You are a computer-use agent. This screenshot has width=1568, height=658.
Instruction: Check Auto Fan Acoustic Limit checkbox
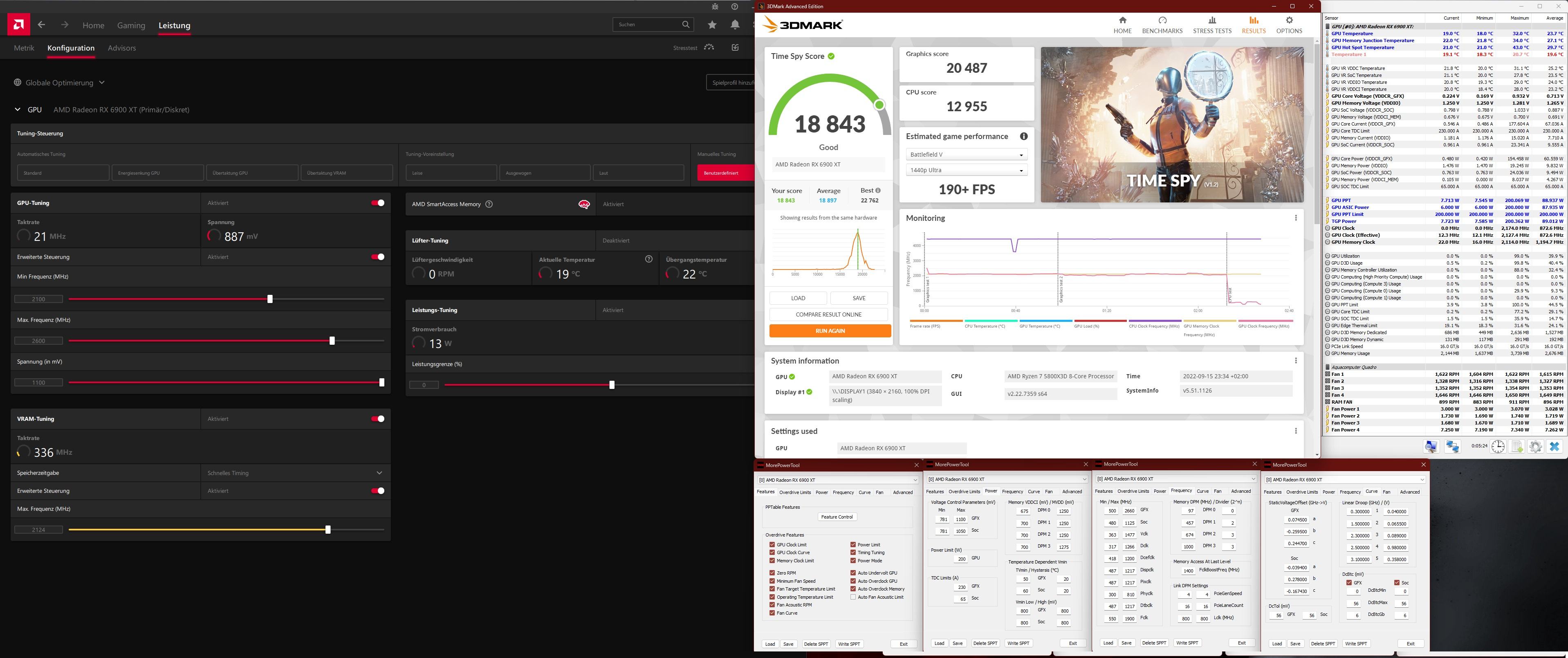tap(853, 597)
